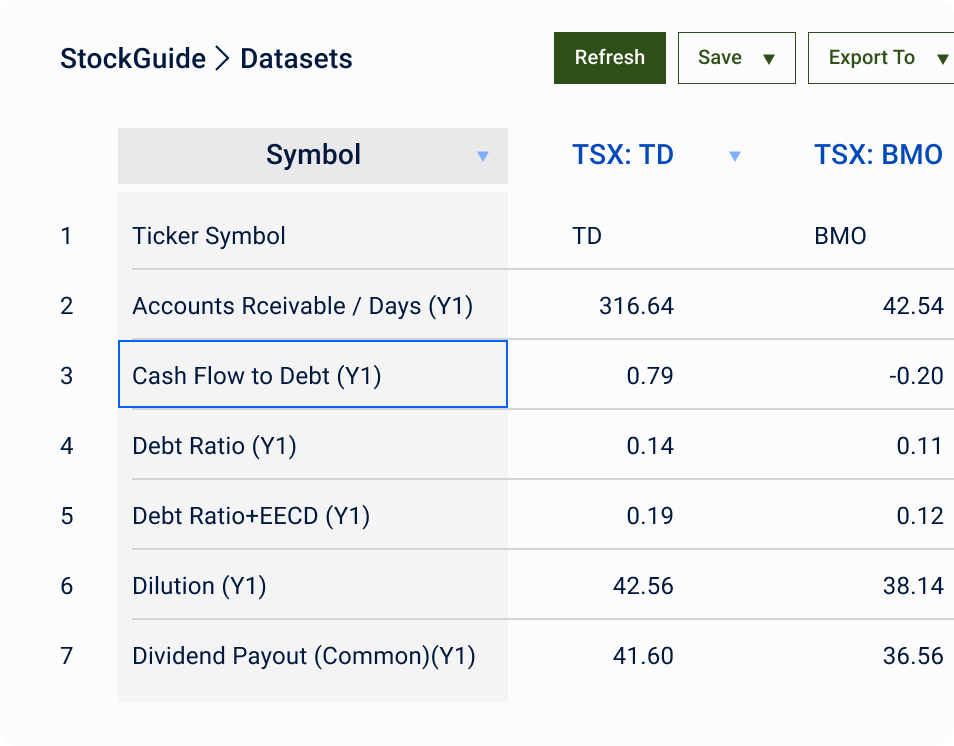Screen dimensions: 954x746
Task: Select row number 3
Action: [66, 376]
